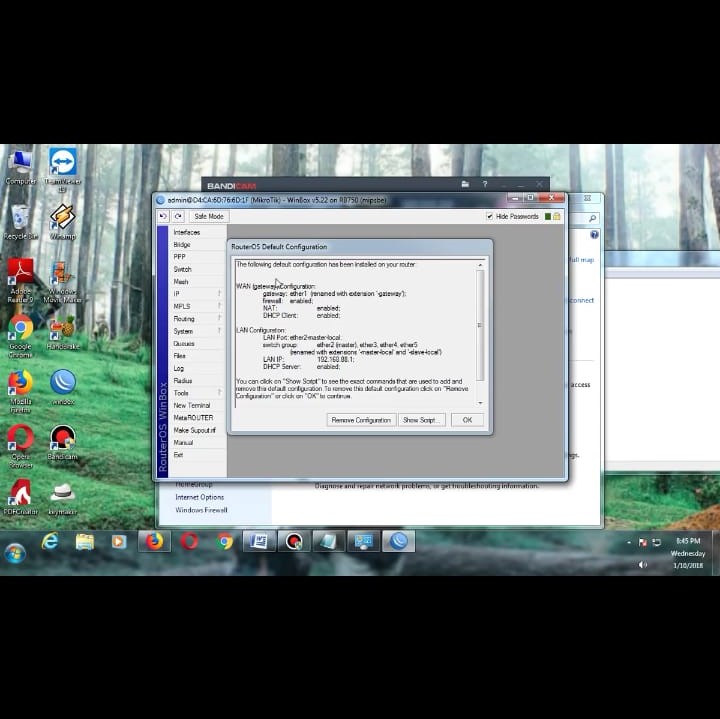Click the green status indicator in WinBox toolbar
The height and width of the screenshot is (719, 720).
547,216
